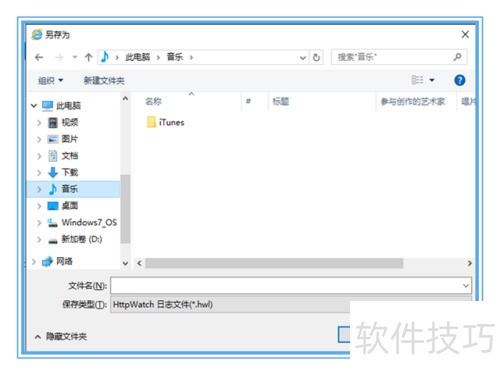This screenshot has width=500, height=375.
Task: Expand the 新加卷 (D:) drive node
Action: point(39,239)
